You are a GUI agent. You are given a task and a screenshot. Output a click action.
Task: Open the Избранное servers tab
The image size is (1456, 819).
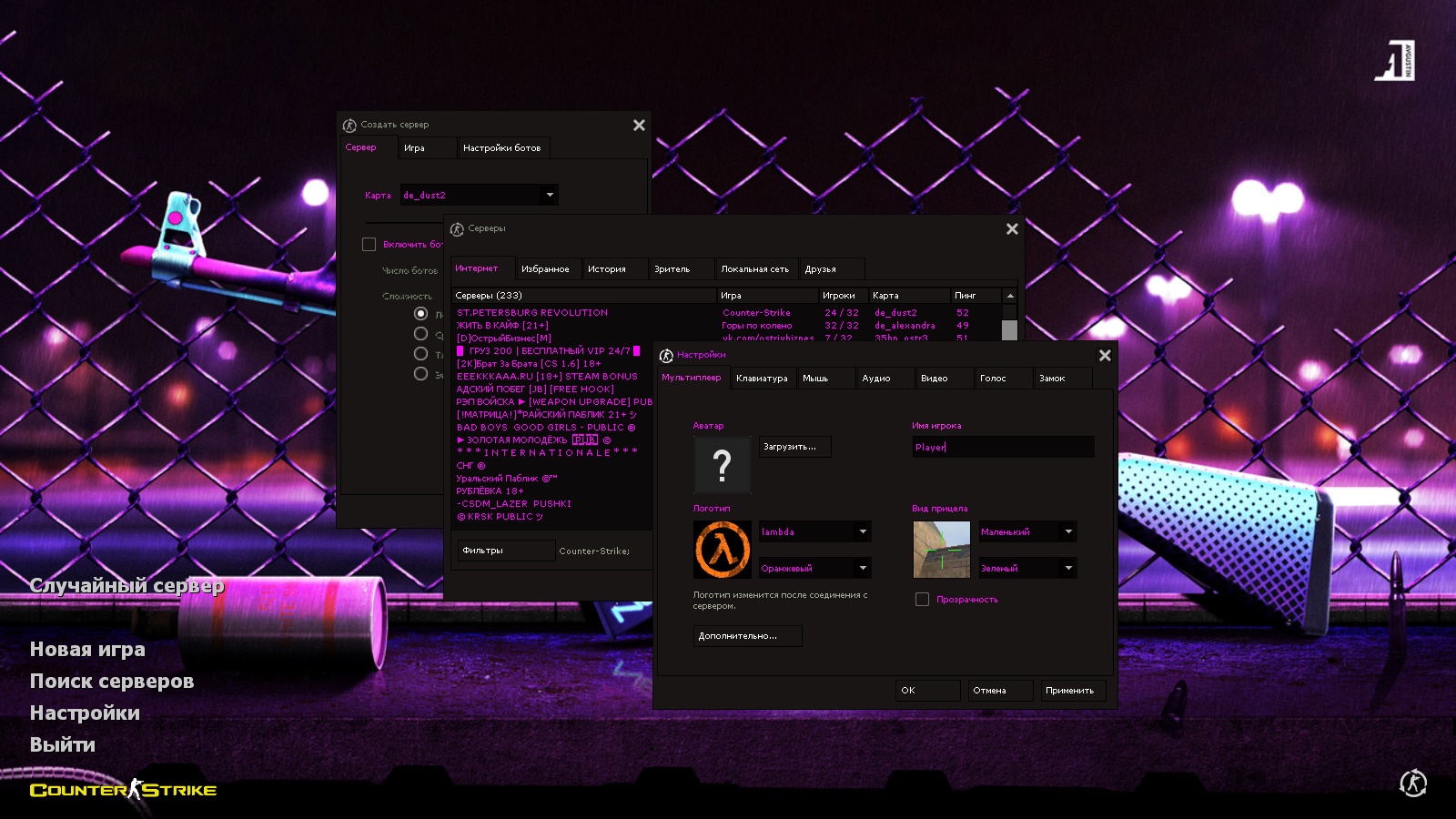pos(545,269)
